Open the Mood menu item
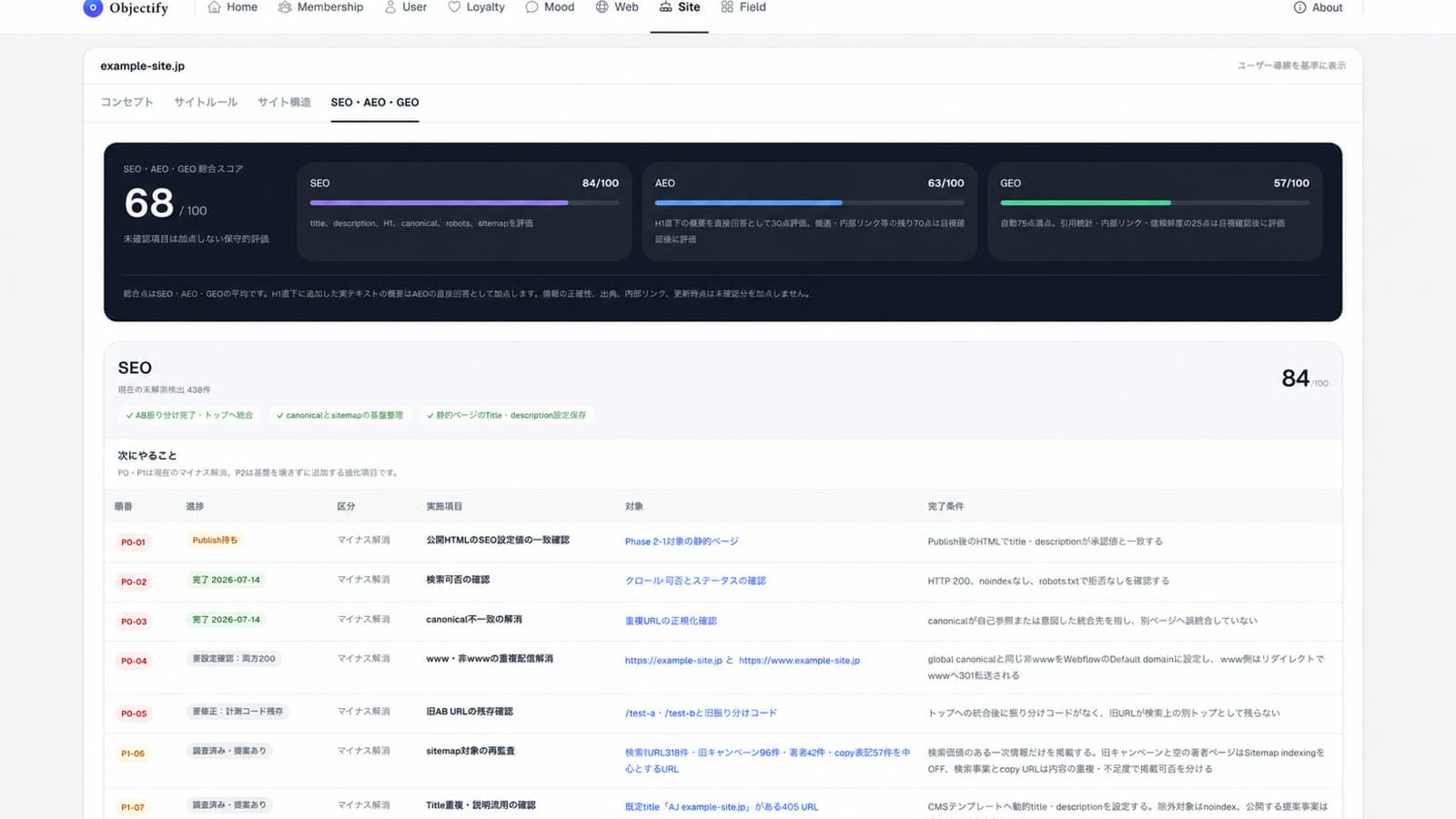The height and width of the screenshot is (819, 1456). (550, 7)
